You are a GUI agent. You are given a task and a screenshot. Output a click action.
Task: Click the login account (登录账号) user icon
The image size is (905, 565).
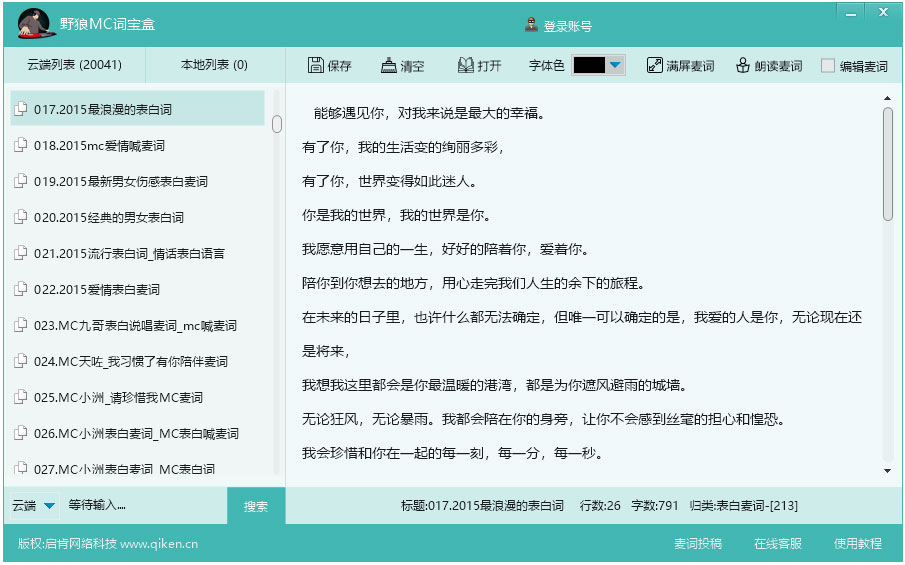[531, 26]
